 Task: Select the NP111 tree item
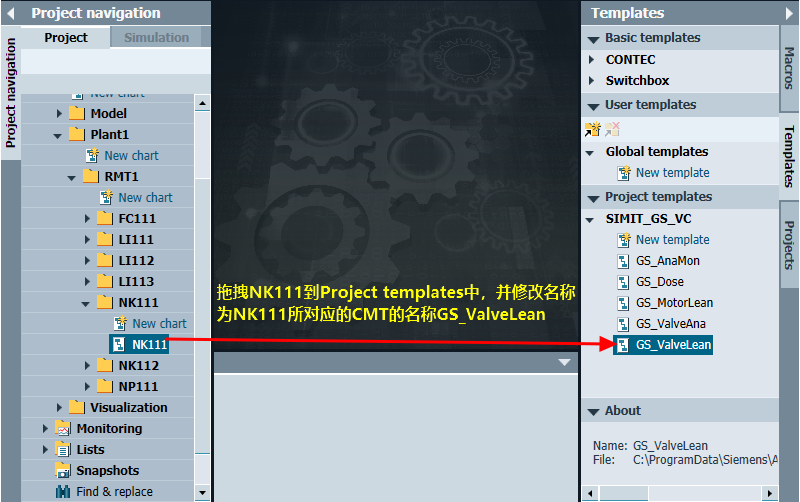click(x=138, y=386)
